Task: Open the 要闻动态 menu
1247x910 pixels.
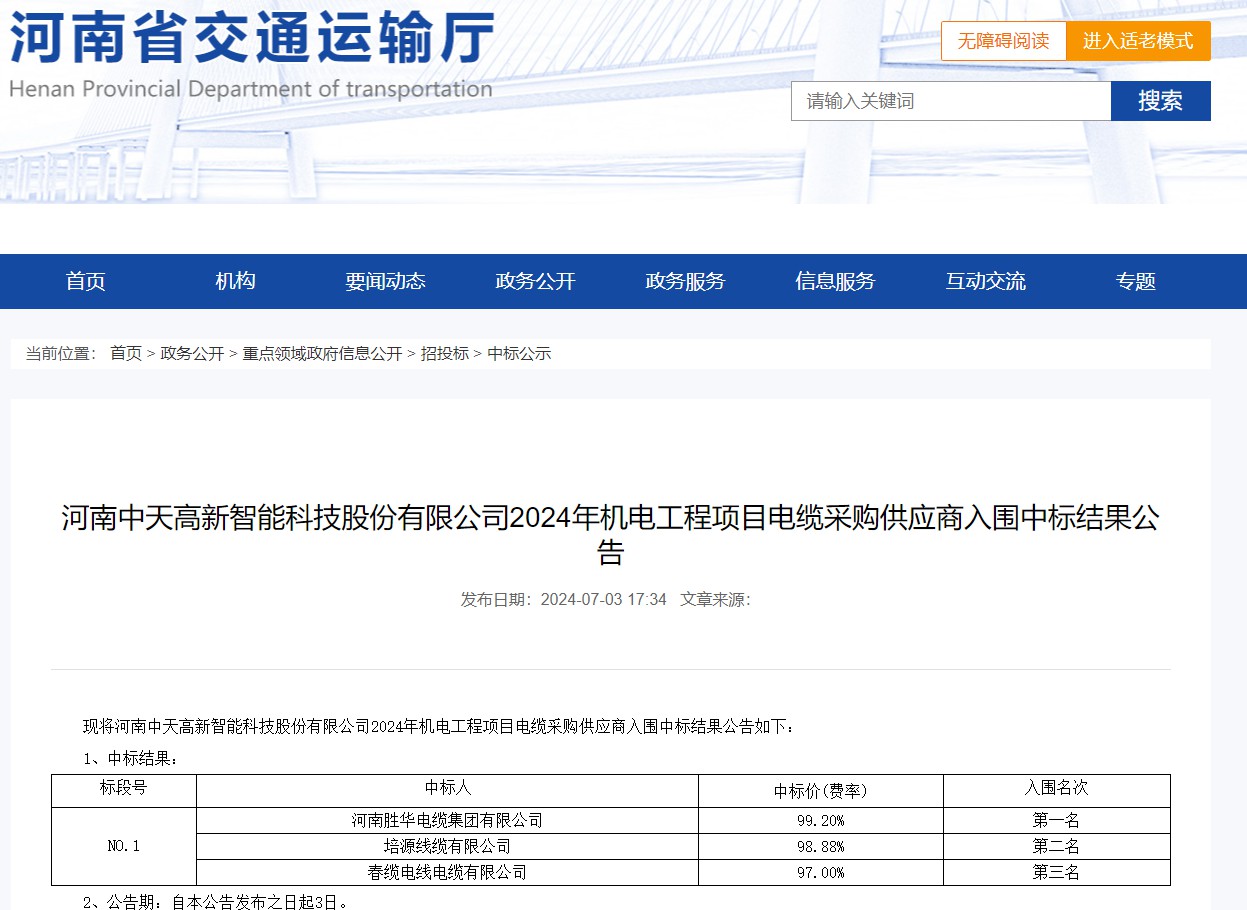Action: pos(384,281)
